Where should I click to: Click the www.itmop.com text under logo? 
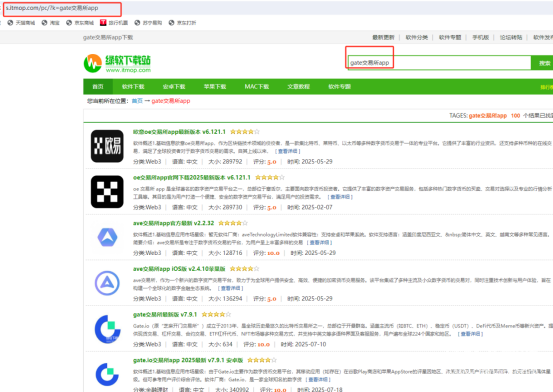pyautogui.click(x=128, y=70)
